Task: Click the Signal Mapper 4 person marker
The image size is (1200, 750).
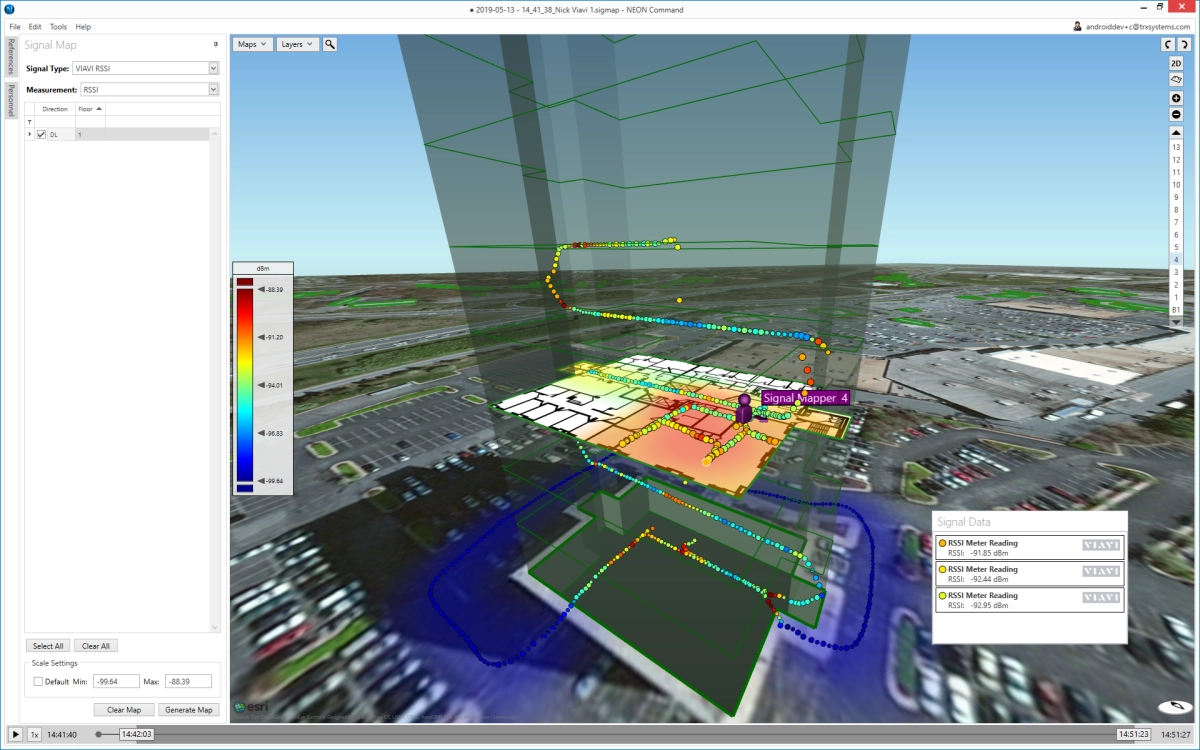Action: (744, 408)
